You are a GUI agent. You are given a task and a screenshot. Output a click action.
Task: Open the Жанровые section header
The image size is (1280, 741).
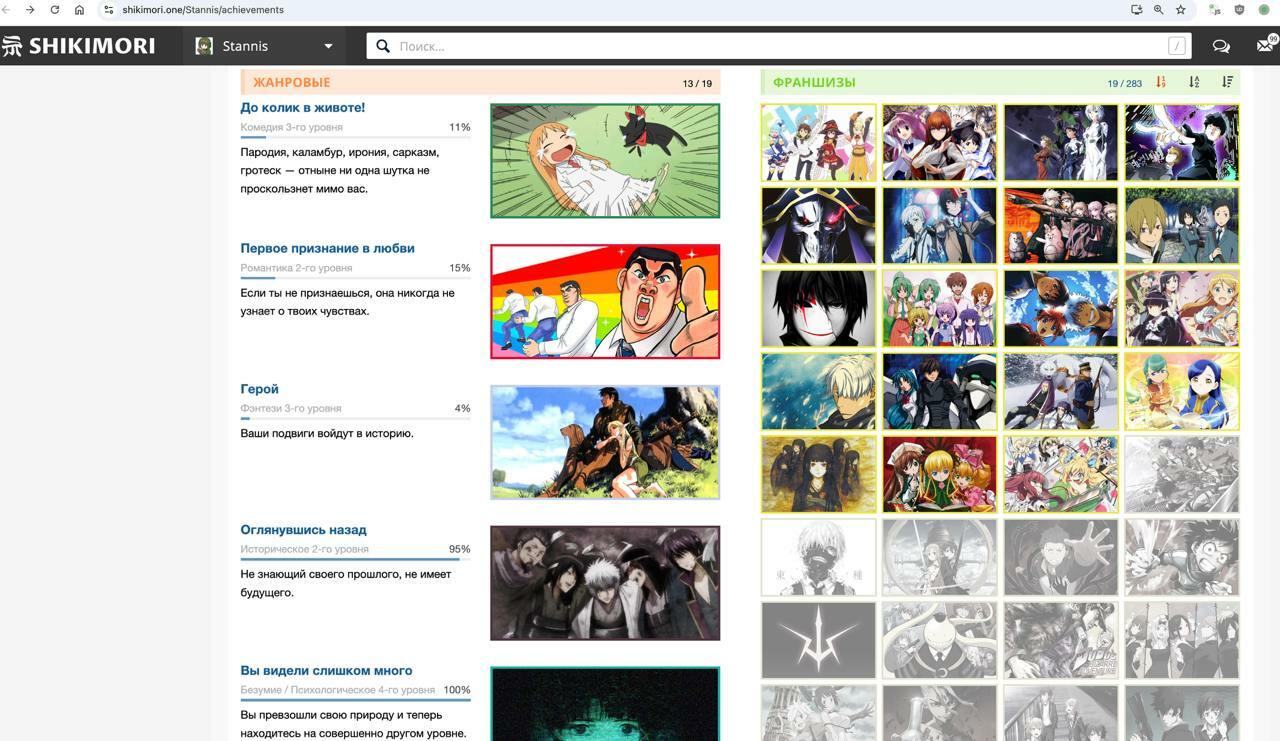[x=291, y=83]
